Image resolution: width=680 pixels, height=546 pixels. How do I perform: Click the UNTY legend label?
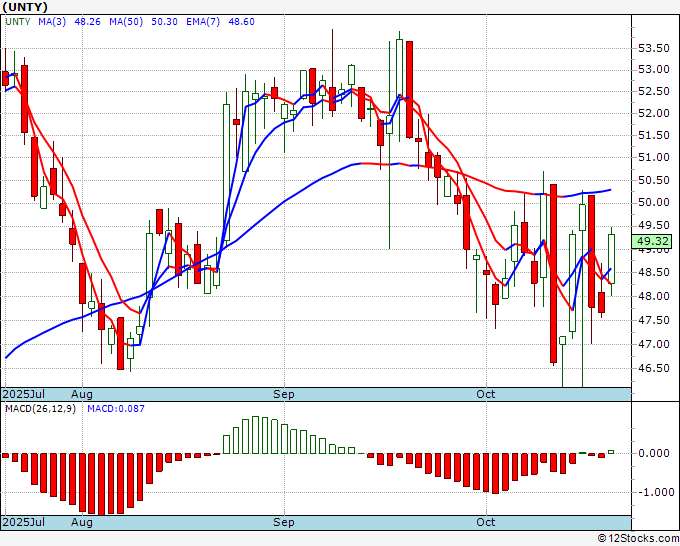[18, 22]
